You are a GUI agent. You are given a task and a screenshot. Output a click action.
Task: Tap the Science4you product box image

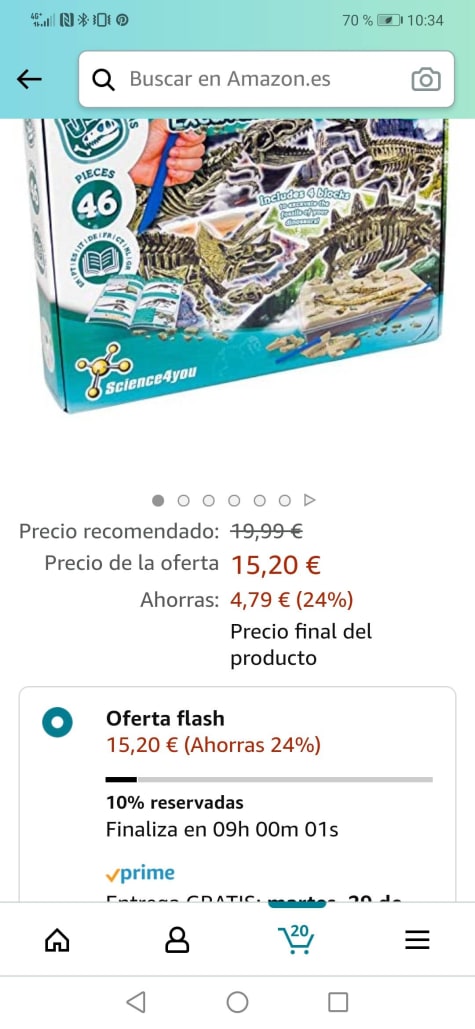coord(236,262)
